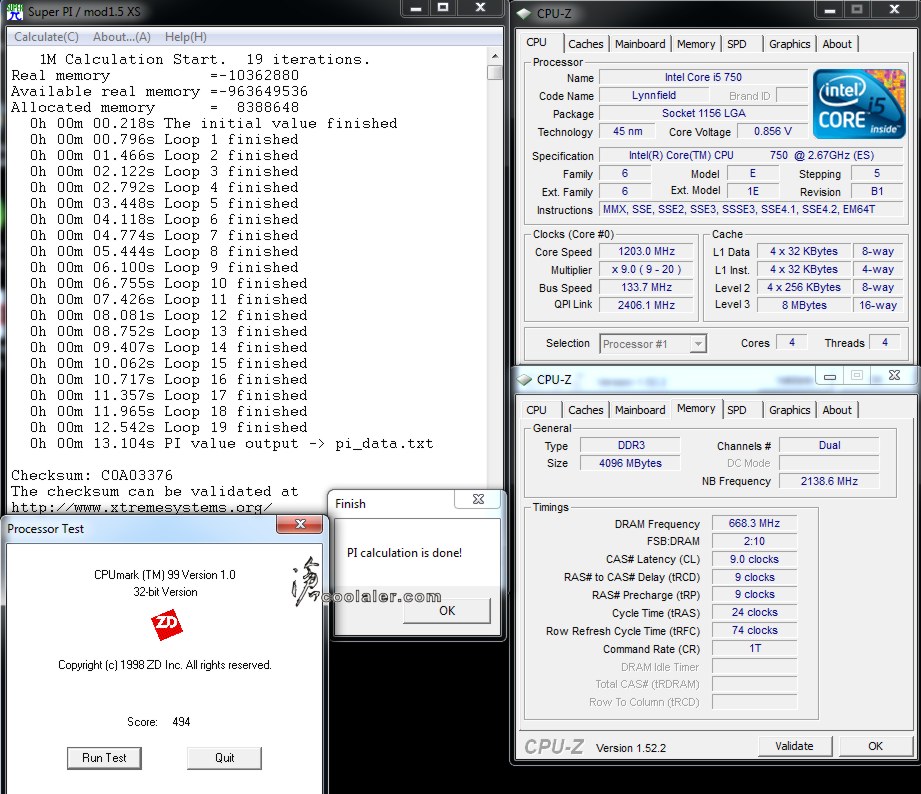Screen dimensions: 921x794
Task: Switch to CPU tab in the CPU-Z Memory window
Action: (x=536, y=410)
